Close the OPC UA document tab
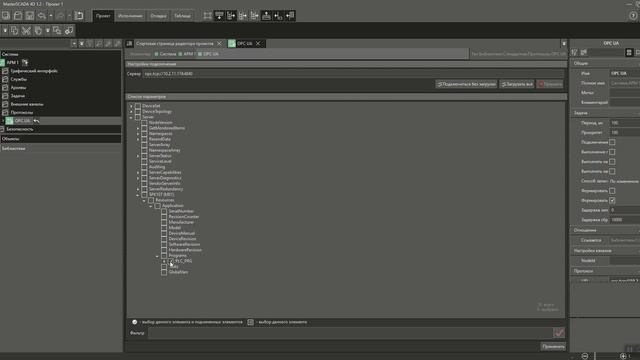The height and width of the screenshot is (360, 640). pos(258,43)
